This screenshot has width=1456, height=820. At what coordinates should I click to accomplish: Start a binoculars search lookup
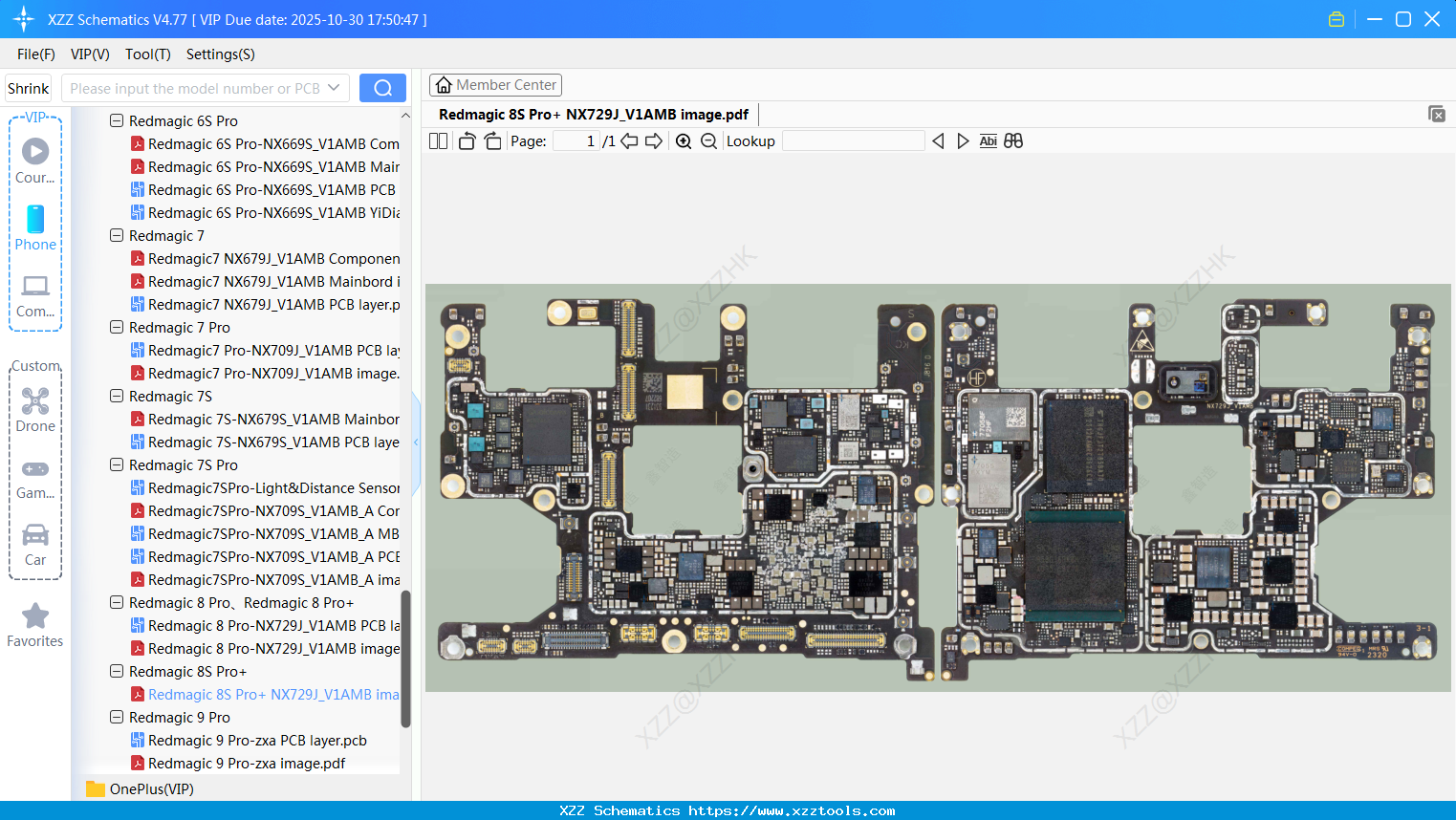(1013, 140)
